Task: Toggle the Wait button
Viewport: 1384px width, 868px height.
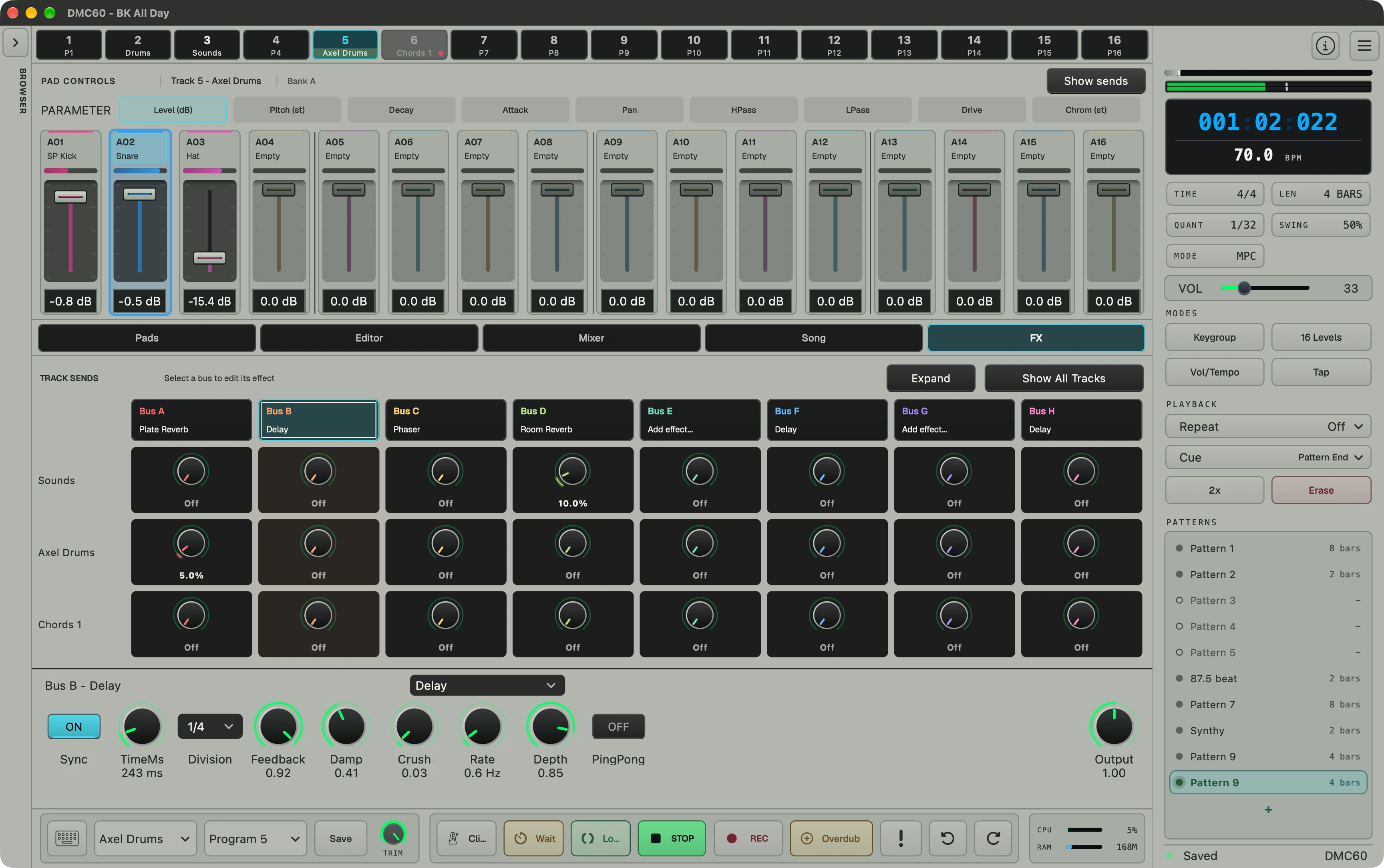Action: 534,838
